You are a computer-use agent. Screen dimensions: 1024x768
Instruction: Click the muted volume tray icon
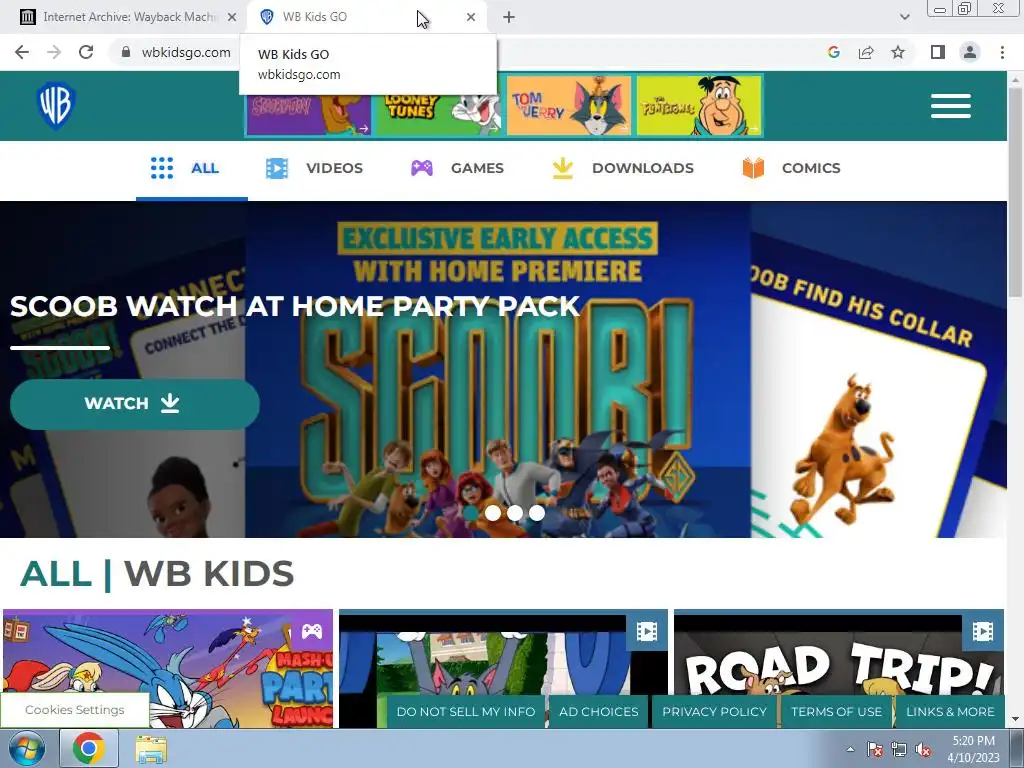point(923,749)
